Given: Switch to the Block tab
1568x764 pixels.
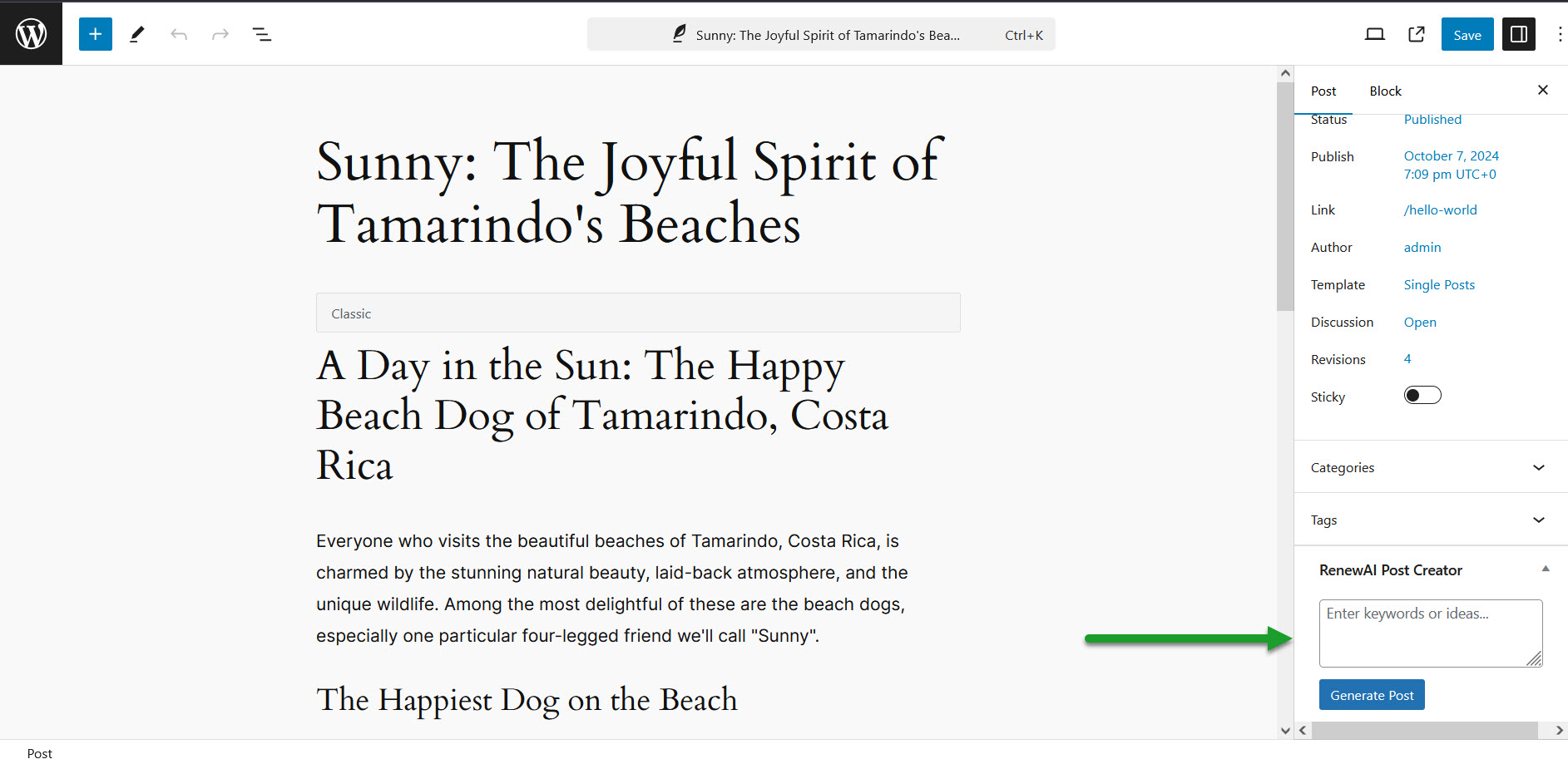Looking at the screenshot, I should (1385, 91).
